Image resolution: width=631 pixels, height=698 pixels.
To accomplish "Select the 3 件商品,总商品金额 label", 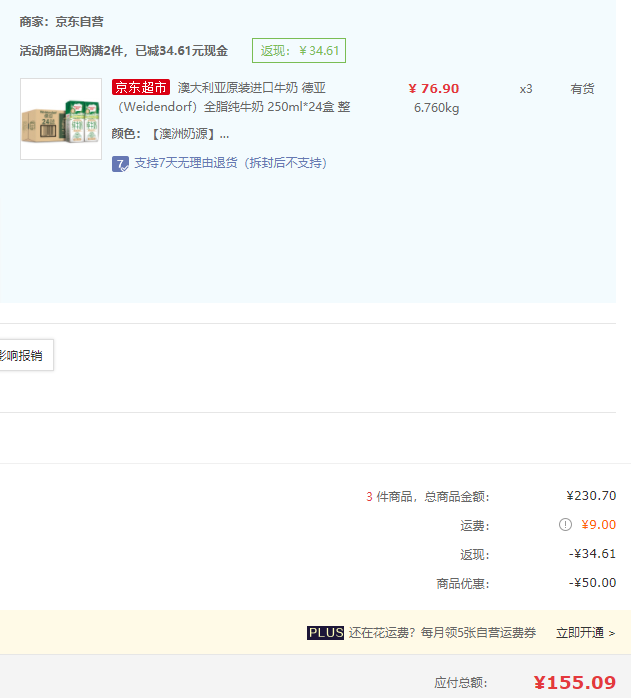I will click(427, 496).
